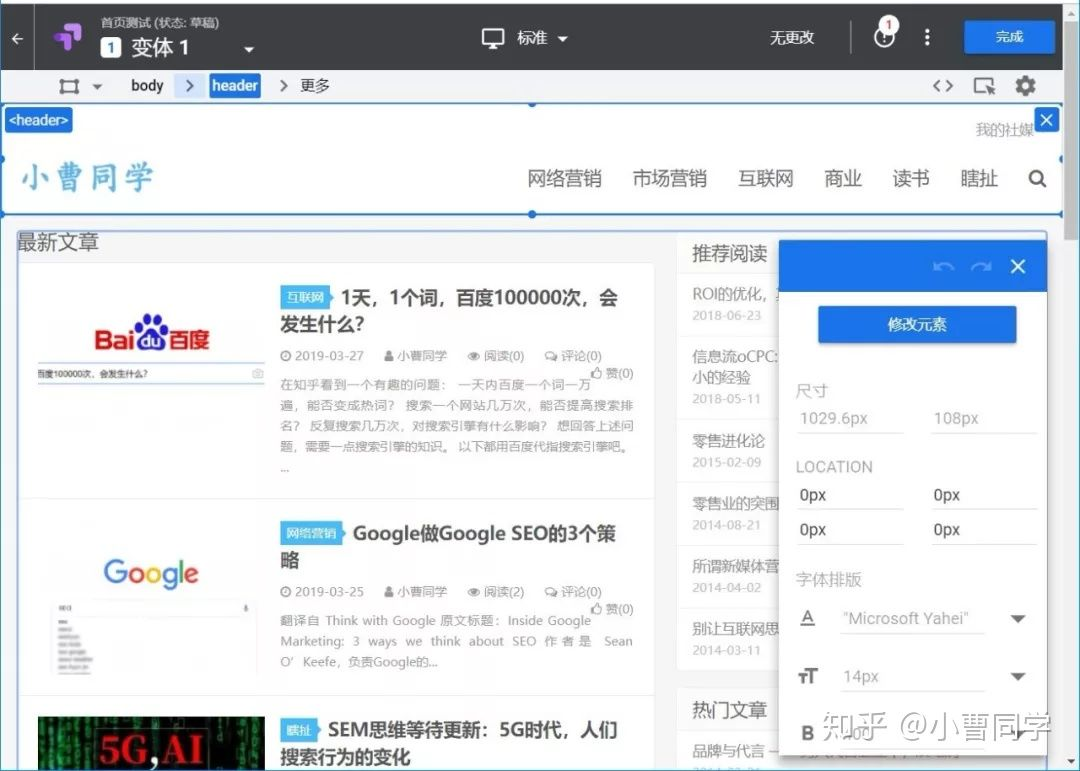This screenshot has width=1080, height=771.
Task: Click the 我的社媒 link
Action: [x=1004, y=130]
